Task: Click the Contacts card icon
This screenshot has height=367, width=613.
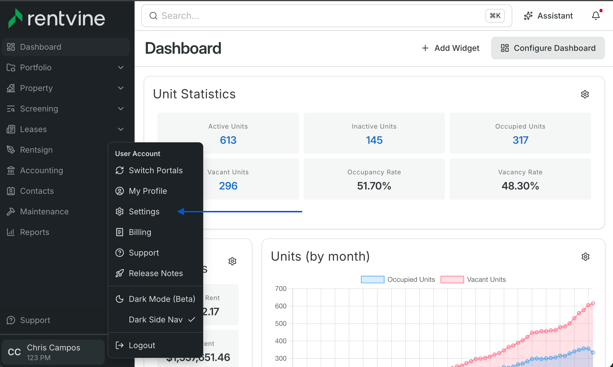Action: tap(11, 191)
